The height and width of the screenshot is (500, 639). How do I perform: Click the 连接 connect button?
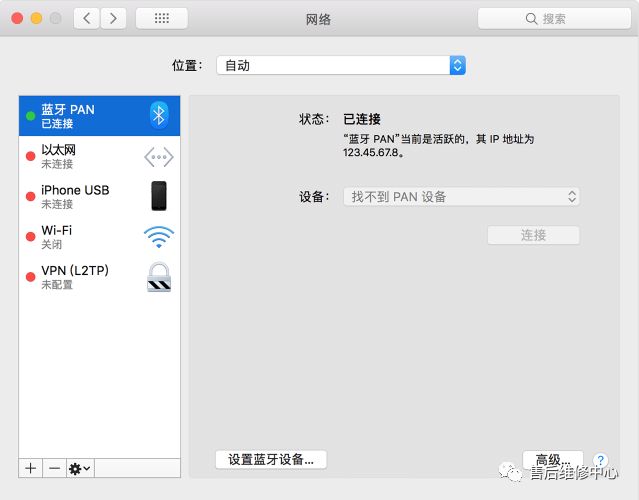pyautogui.click(x=533, y=235)
